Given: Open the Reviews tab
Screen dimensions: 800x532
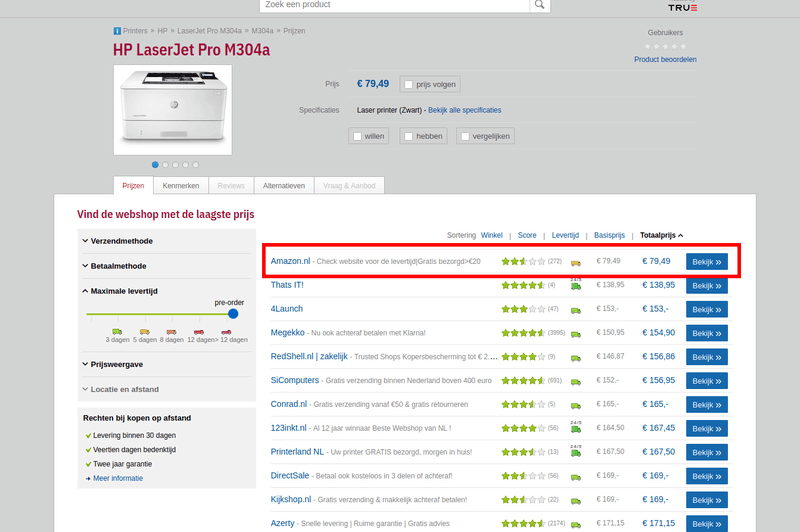Looking at the screenshot, I should point(231,186).
